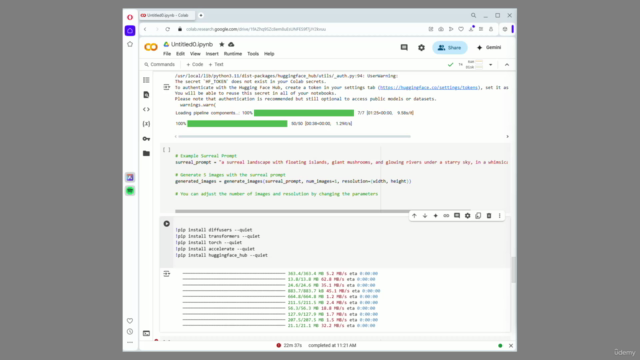Open the Code snippets panel
Image resolution: width=640 pixels, height=360 pixels.
tap(146, 109)
